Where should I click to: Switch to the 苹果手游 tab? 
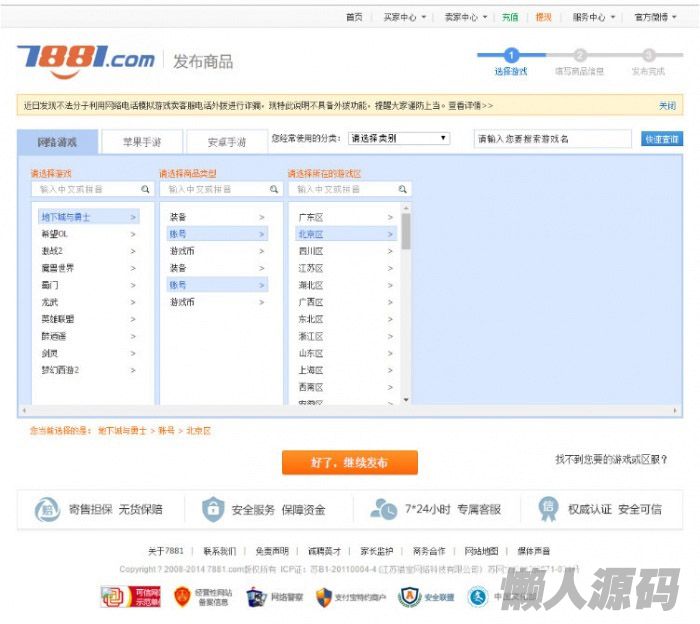(x=142, y=142)
